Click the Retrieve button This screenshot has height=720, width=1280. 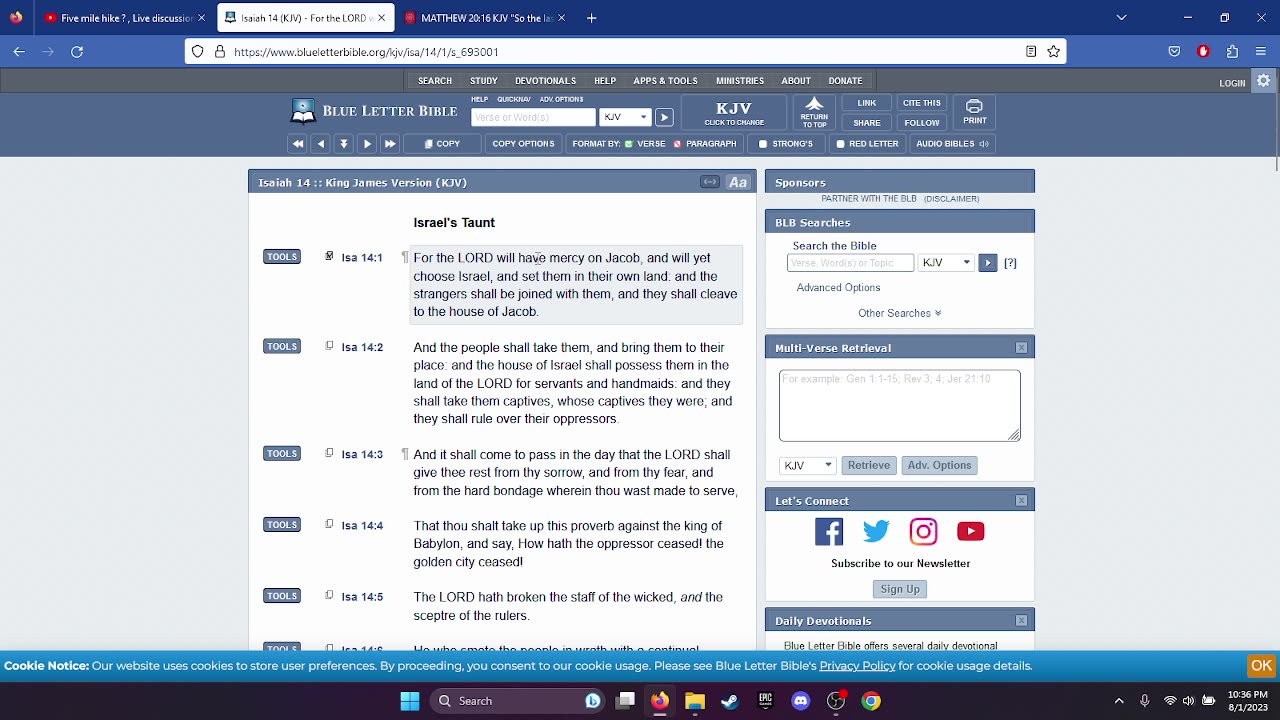pos(869,465)
